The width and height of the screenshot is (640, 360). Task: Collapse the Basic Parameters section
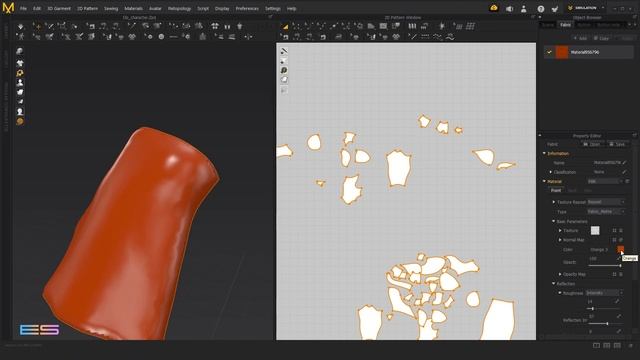click(x=554, y=221)
